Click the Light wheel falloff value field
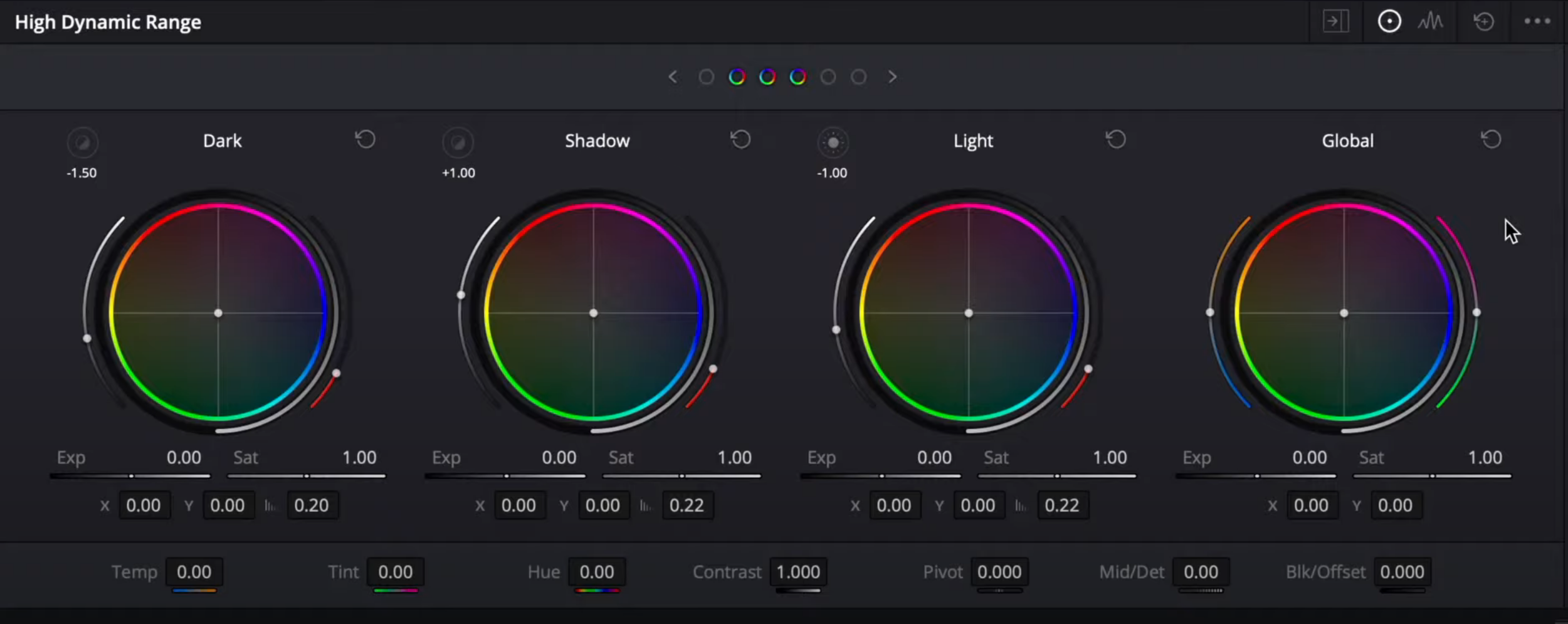The height and width of the screenshot is (624, 1568). (1062, 505)
